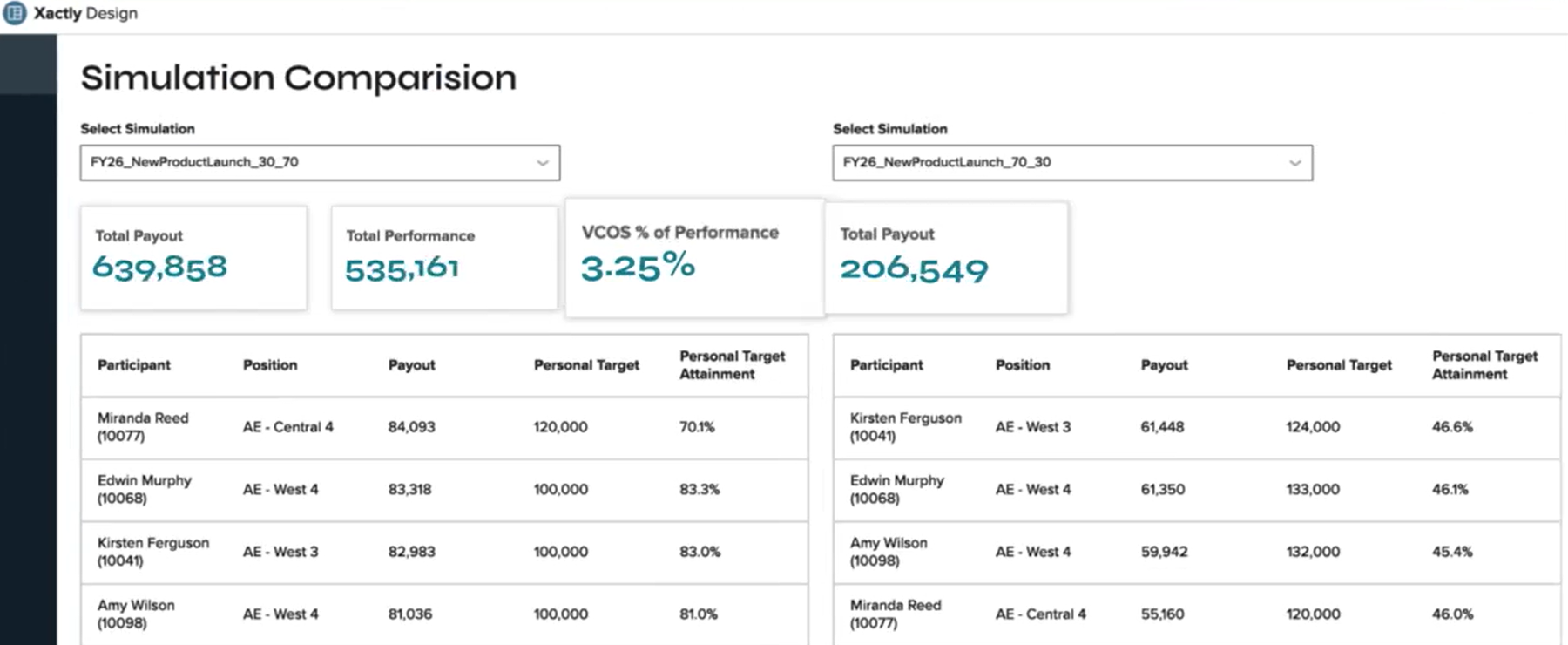
Task: Click attainment value 46.0%
Action: point(1452,614)
